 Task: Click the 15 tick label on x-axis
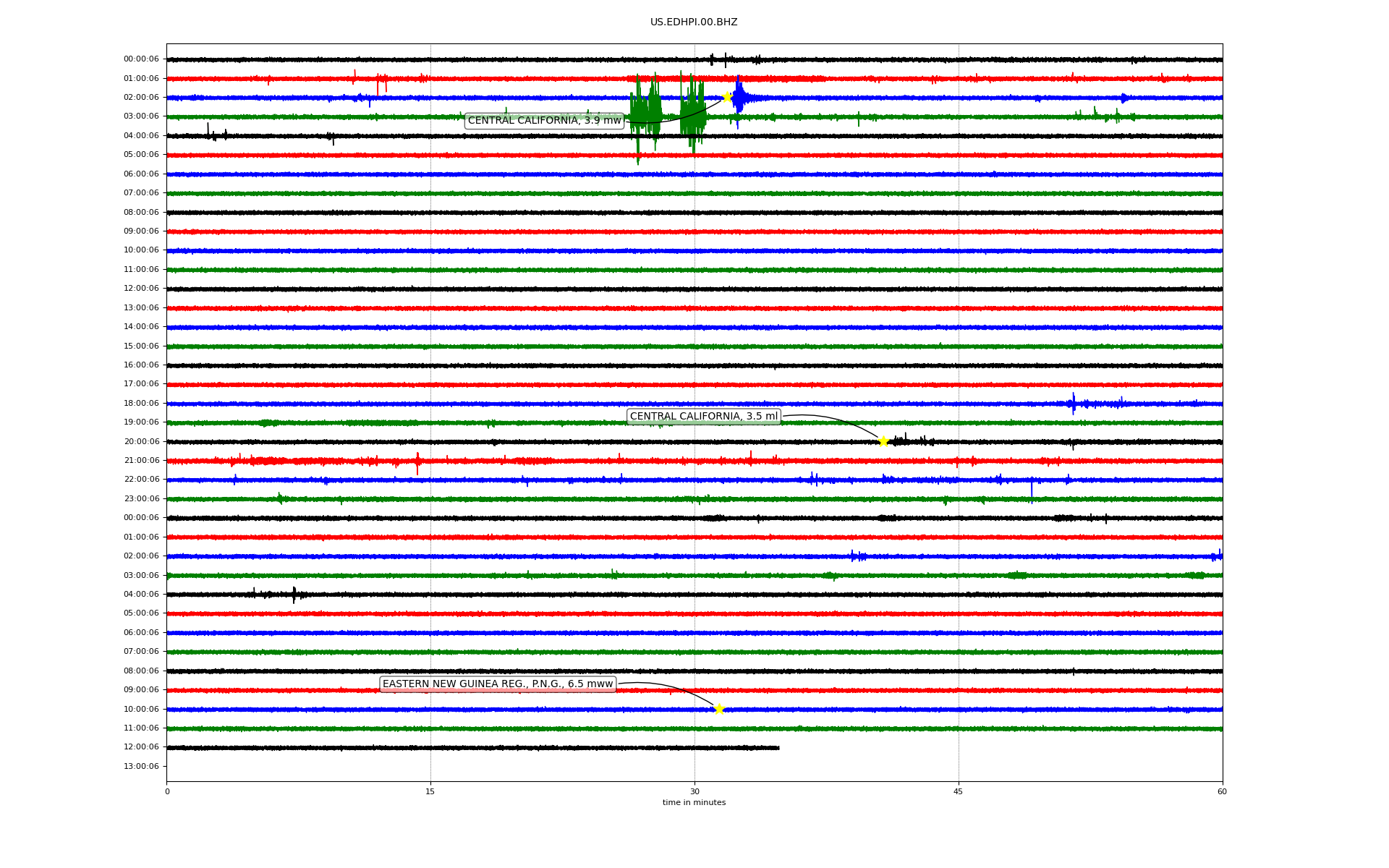point(430,791)
